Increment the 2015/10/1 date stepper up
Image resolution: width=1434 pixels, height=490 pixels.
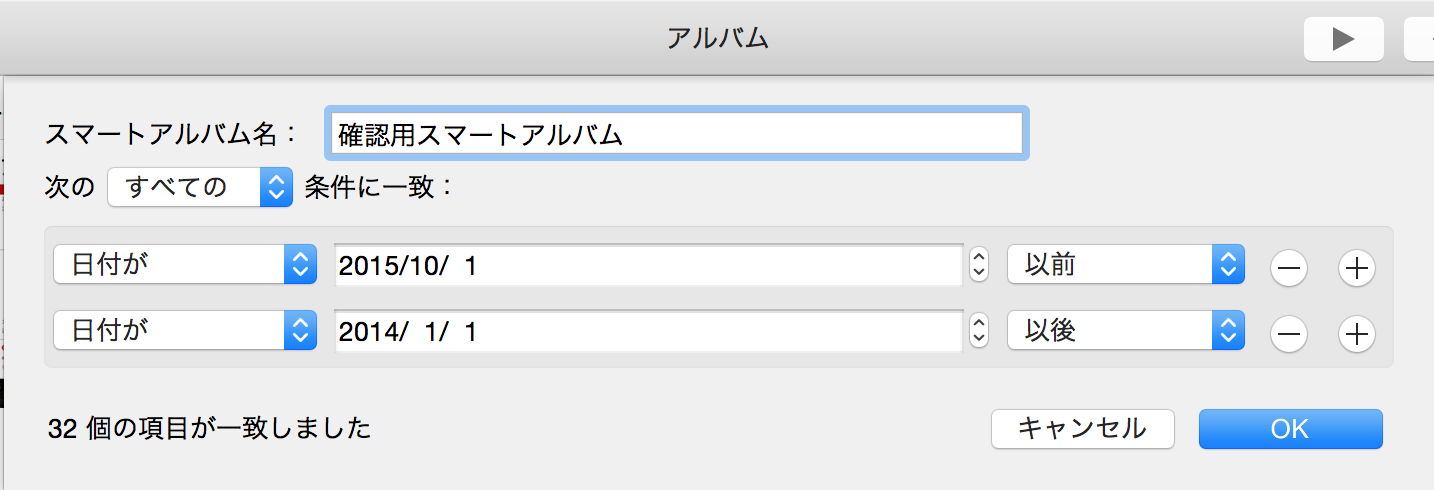click(980, 258)
